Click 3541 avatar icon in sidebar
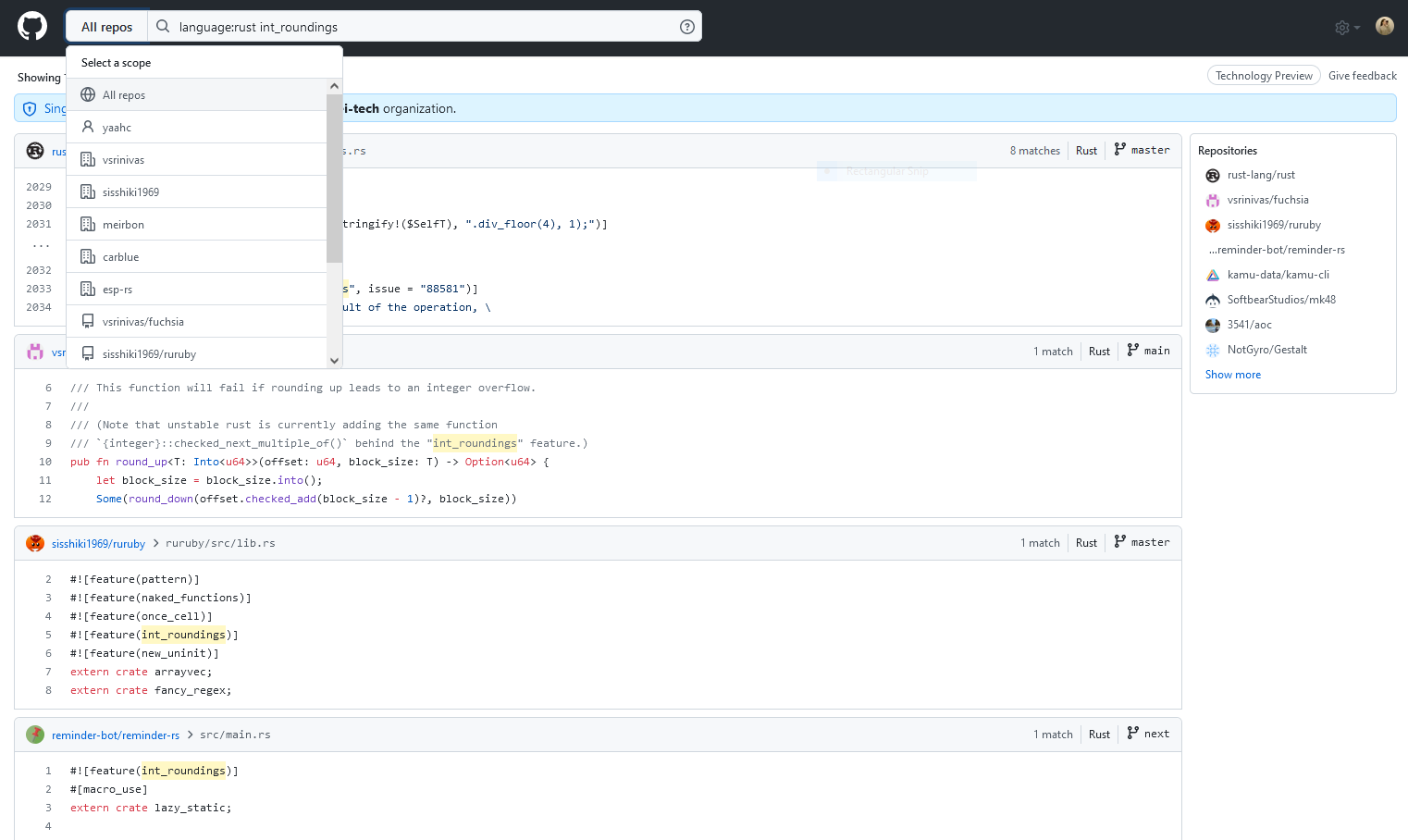 [x=1213, y=326]
